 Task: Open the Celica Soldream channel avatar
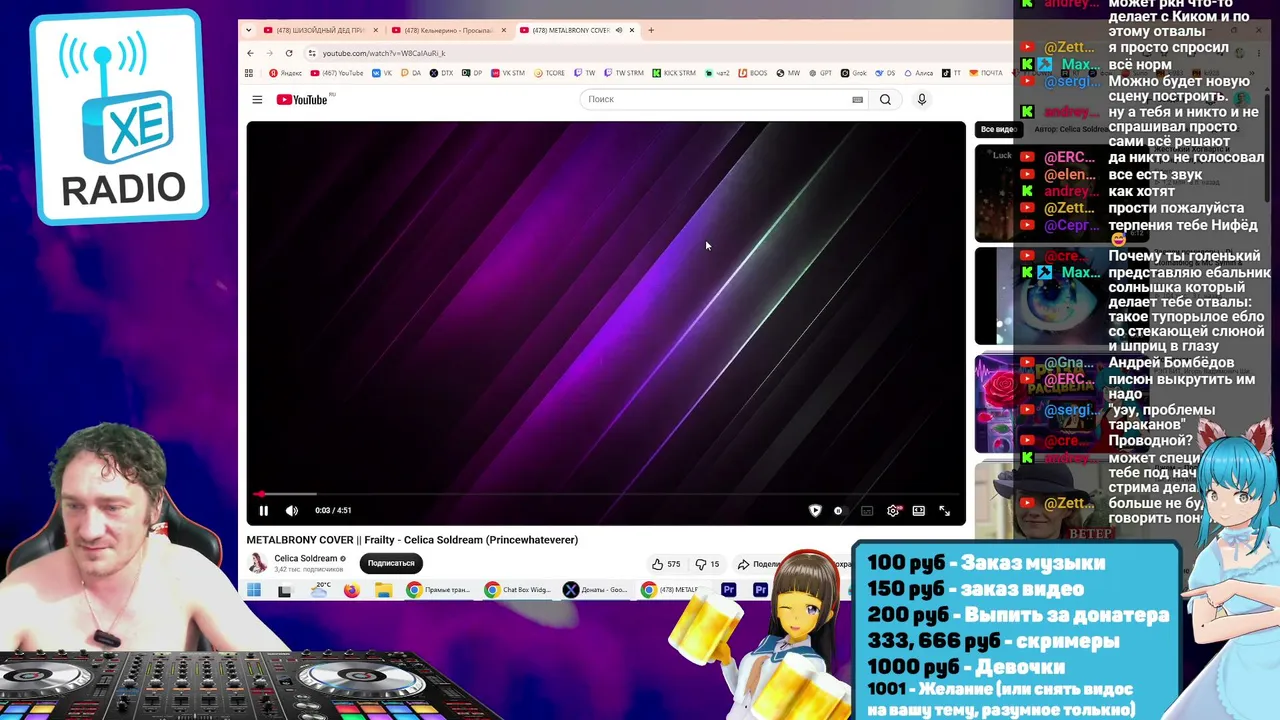[x=258, y=563]
